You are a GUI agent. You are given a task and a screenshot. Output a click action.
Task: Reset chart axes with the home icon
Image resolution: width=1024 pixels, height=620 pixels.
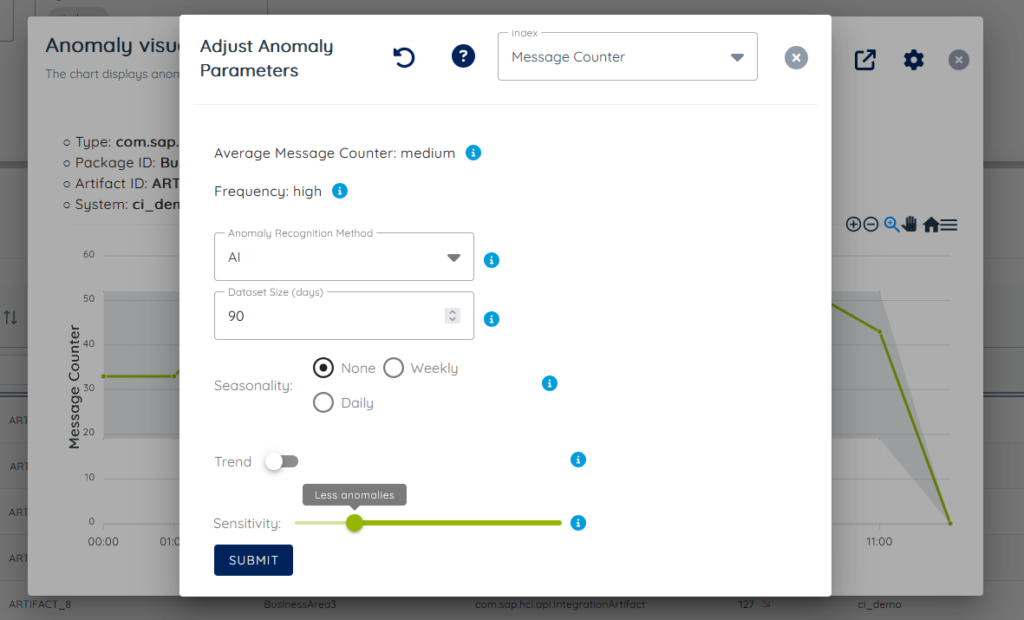tap(930, 224)
